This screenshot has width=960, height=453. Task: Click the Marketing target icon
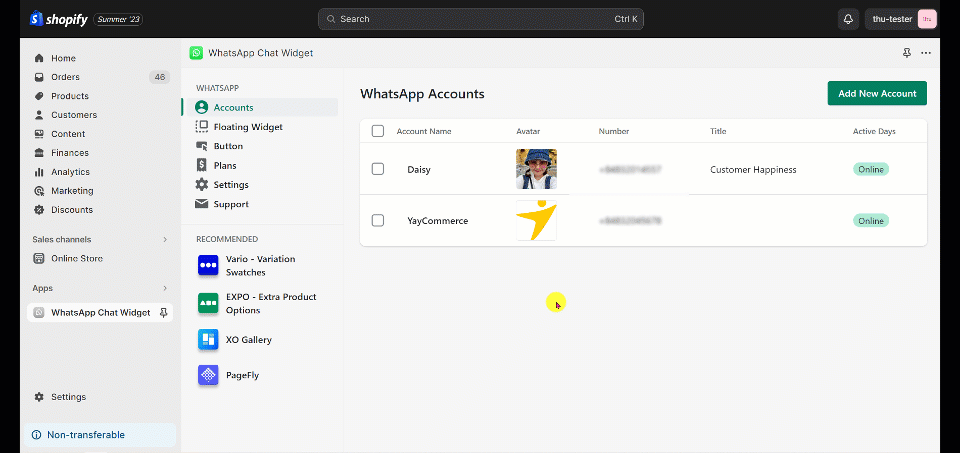[x=39, y=191]
